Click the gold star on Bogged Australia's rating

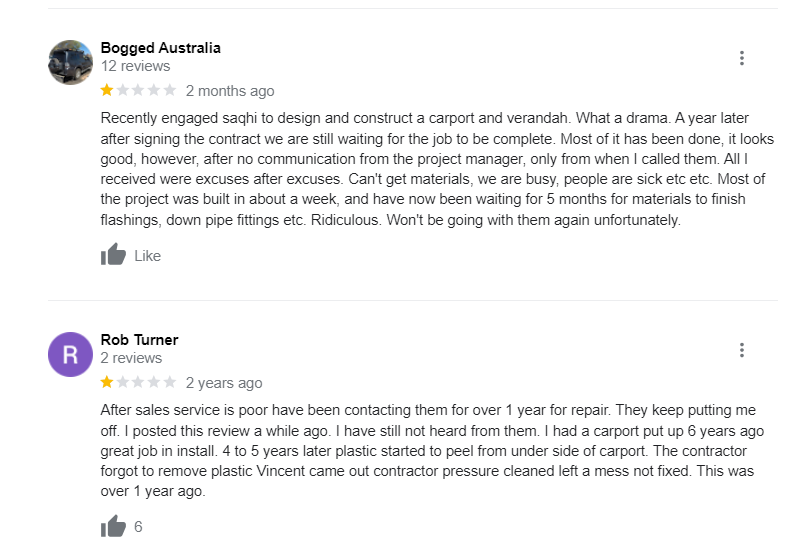tap(107, 91)
